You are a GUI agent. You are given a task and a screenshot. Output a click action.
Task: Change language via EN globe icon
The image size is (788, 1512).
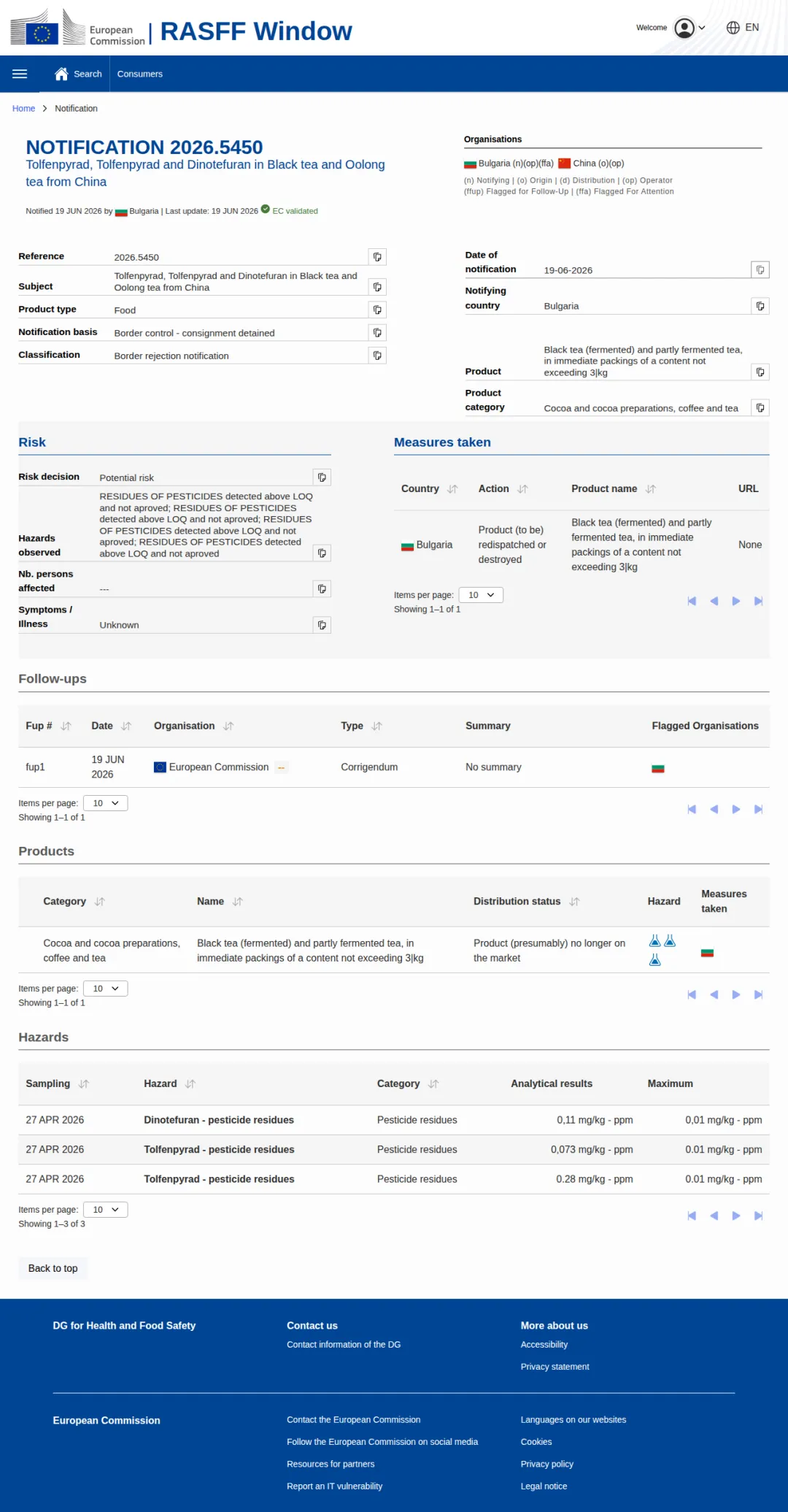pyautogui.click(x=743, y=28)
